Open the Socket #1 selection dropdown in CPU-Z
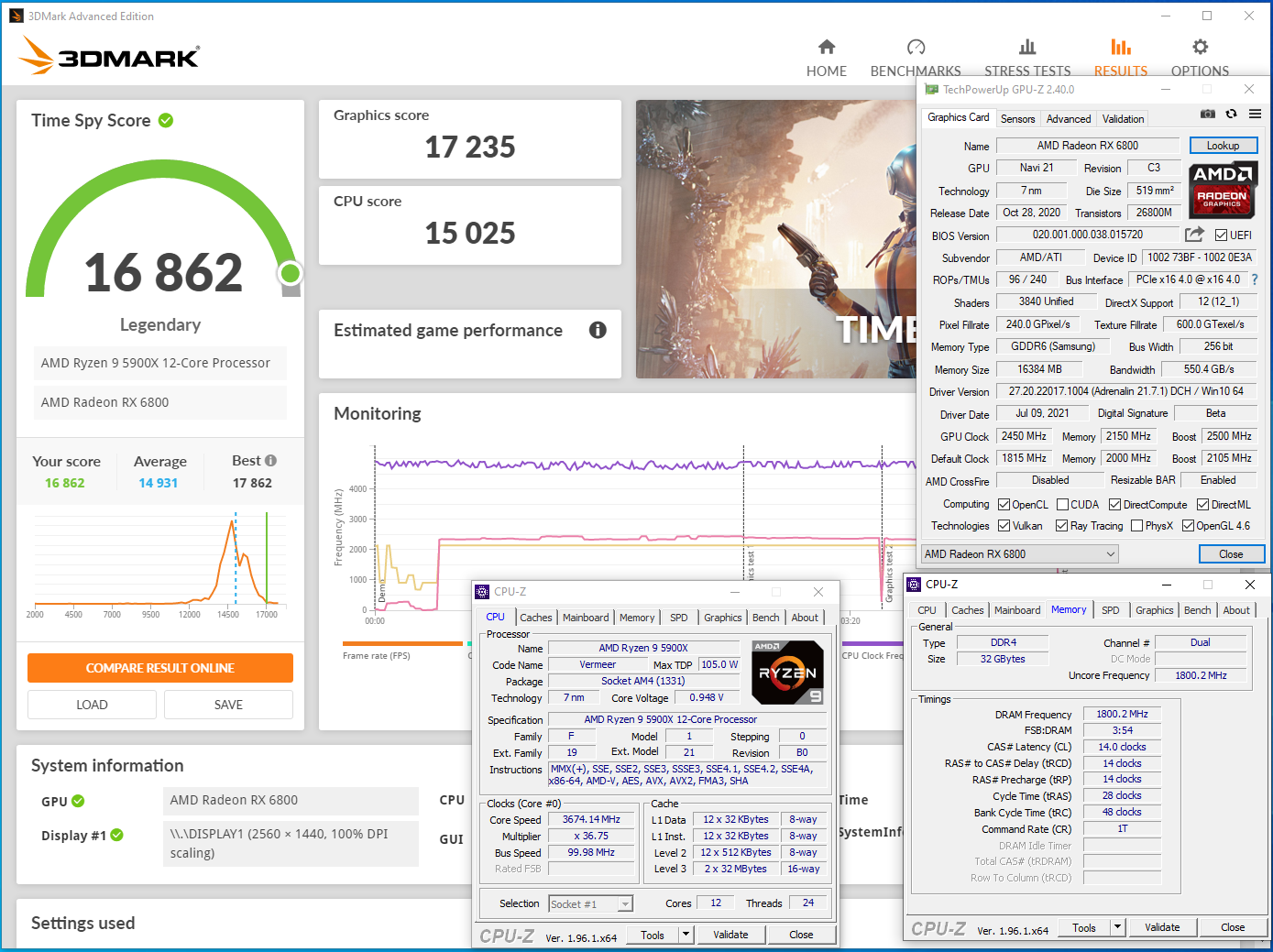The image size is (1273, 952). coord(591,904)
